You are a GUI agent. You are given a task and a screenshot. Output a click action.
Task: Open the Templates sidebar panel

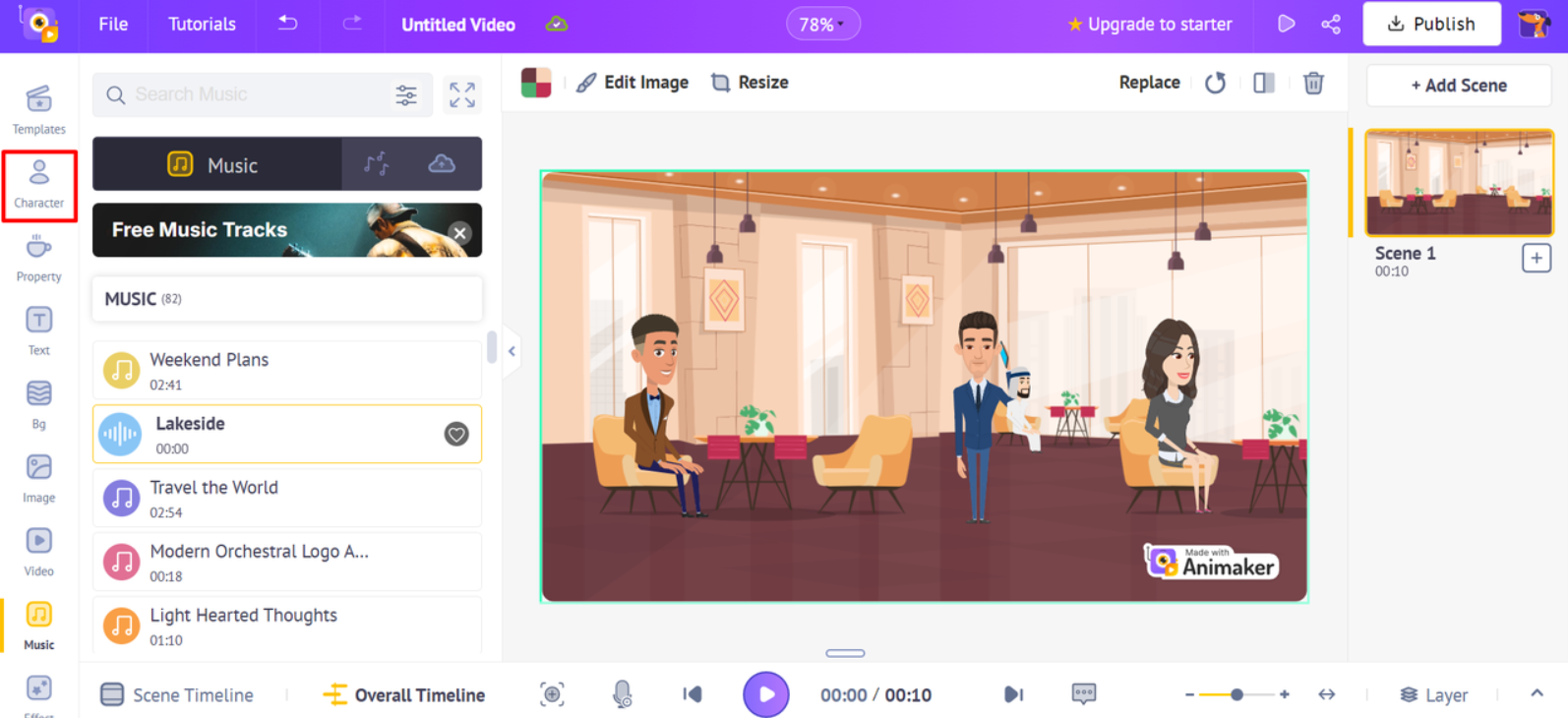[38, 109]
